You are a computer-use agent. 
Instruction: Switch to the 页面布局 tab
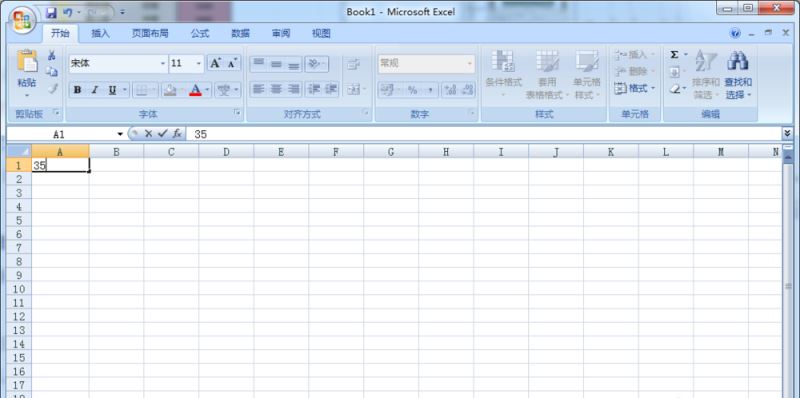(x=150, y=34)
